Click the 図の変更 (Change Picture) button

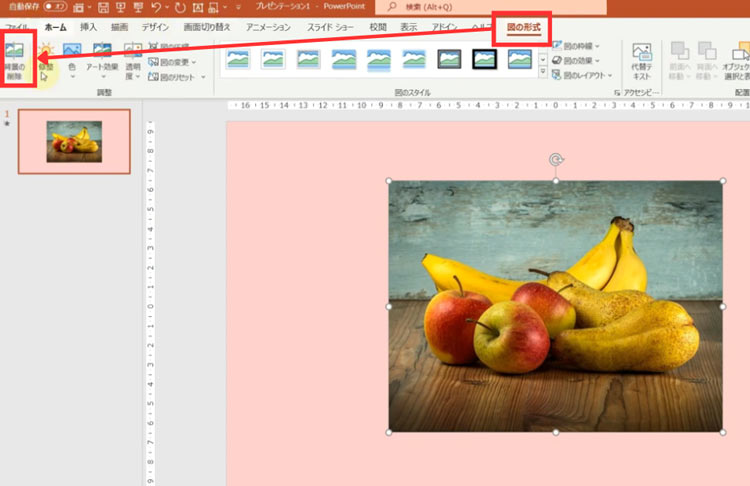[x=171, y=61]
